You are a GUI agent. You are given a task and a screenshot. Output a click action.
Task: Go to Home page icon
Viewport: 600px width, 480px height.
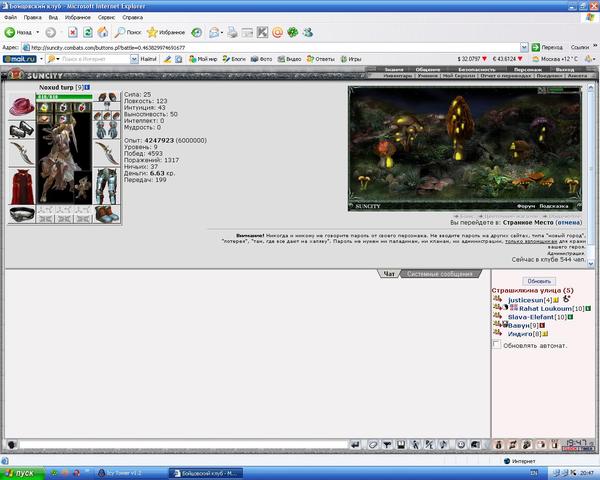coord(103,33)
